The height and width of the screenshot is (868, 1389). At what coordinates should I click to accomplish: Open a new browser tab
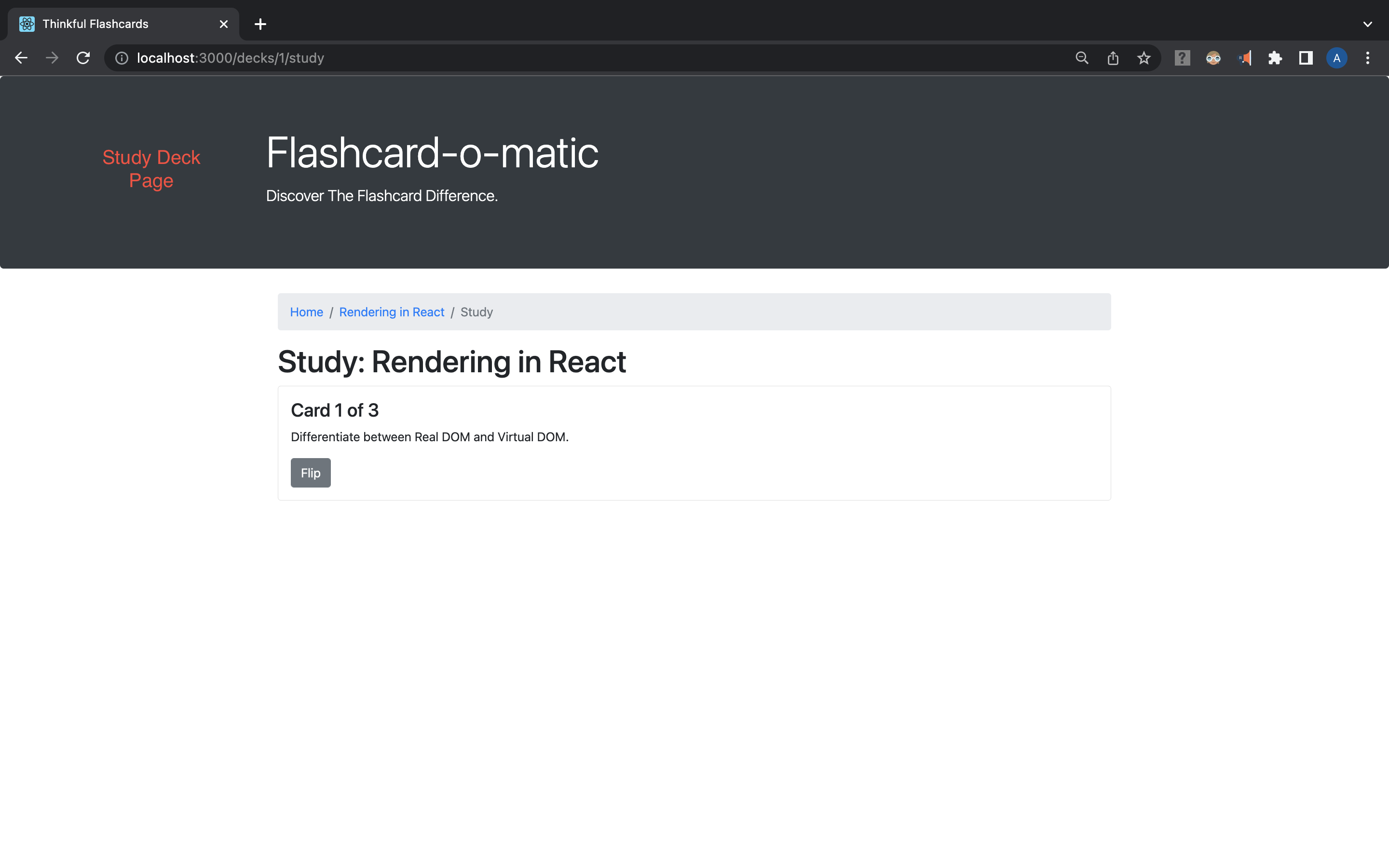[260, 24]
